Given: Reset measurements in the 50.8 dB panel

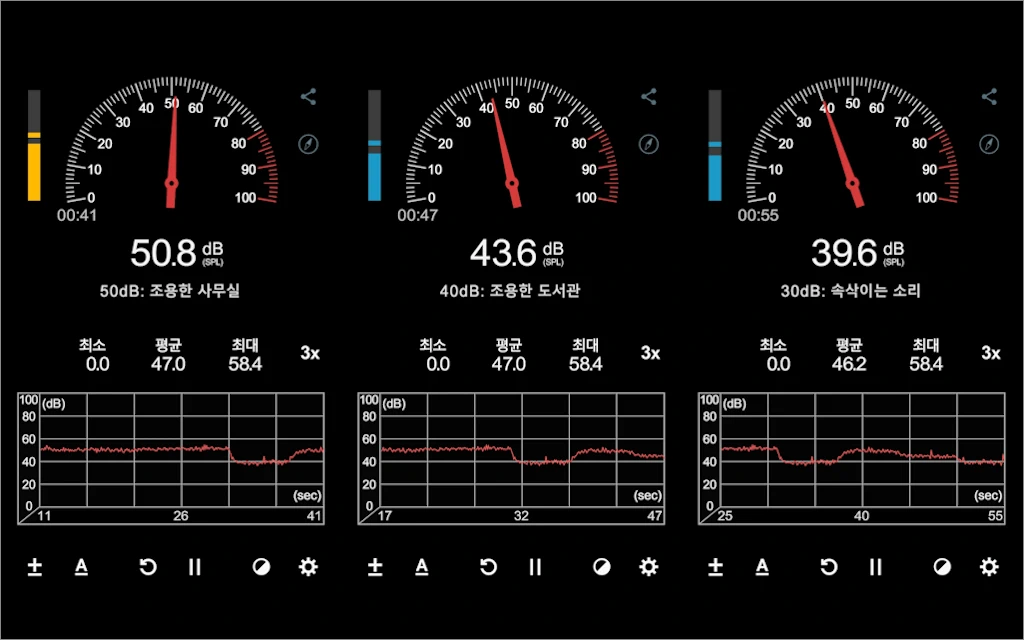Looking at the screenshot, I should [x=148, y=567].
